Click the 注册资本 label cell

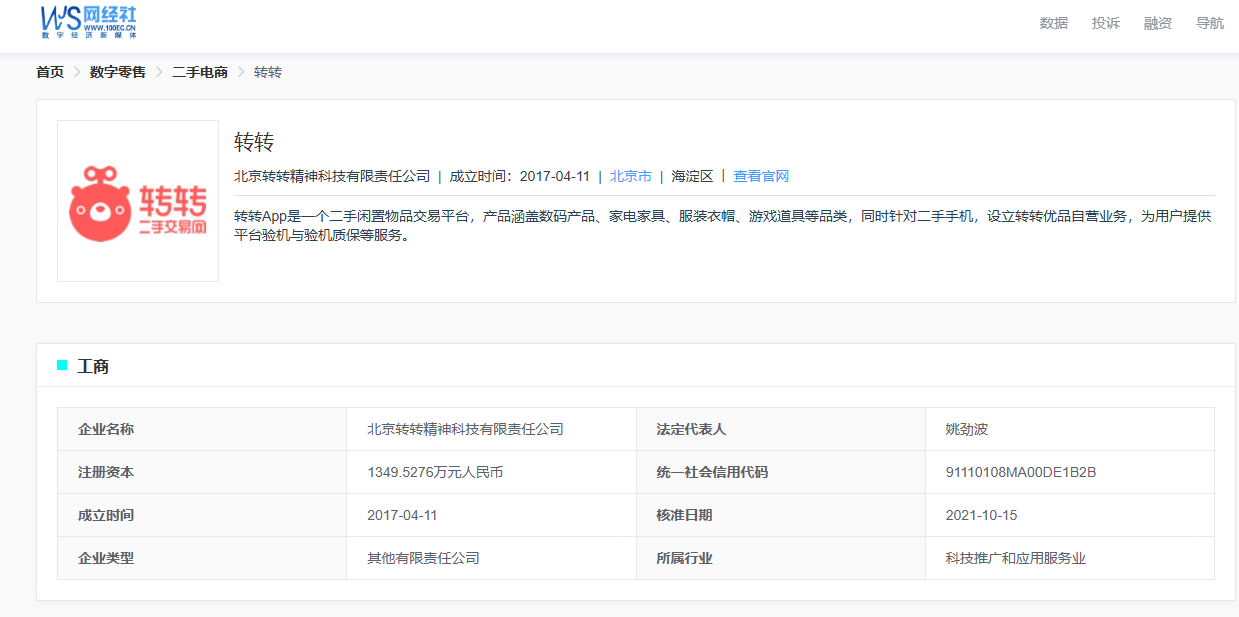pos(202,472)
